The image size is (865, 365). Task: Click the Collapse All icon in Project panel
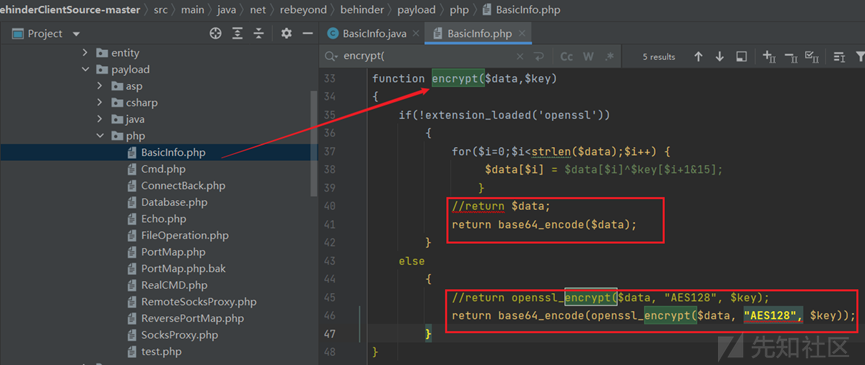(x=259, y=34)
